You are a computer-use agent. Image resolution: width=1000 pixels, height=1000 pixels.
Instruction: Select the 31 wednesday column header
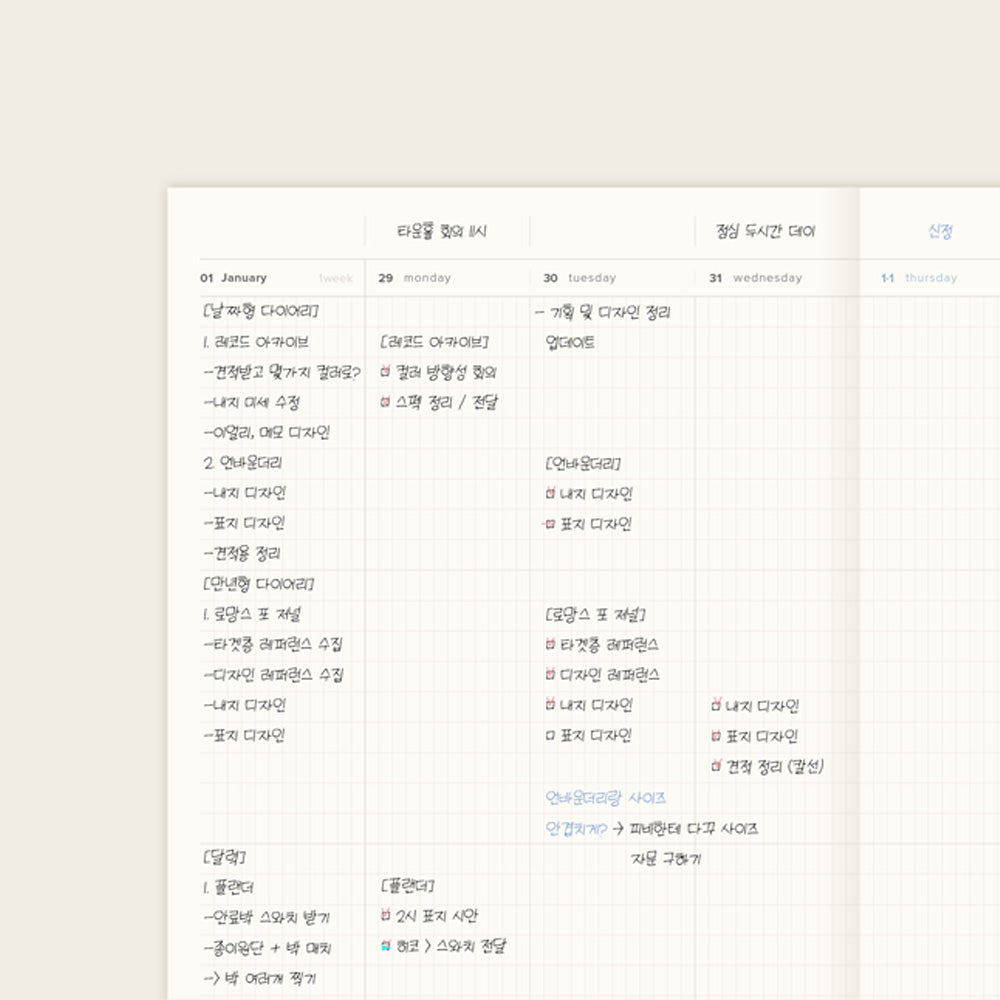coord(755,278)
